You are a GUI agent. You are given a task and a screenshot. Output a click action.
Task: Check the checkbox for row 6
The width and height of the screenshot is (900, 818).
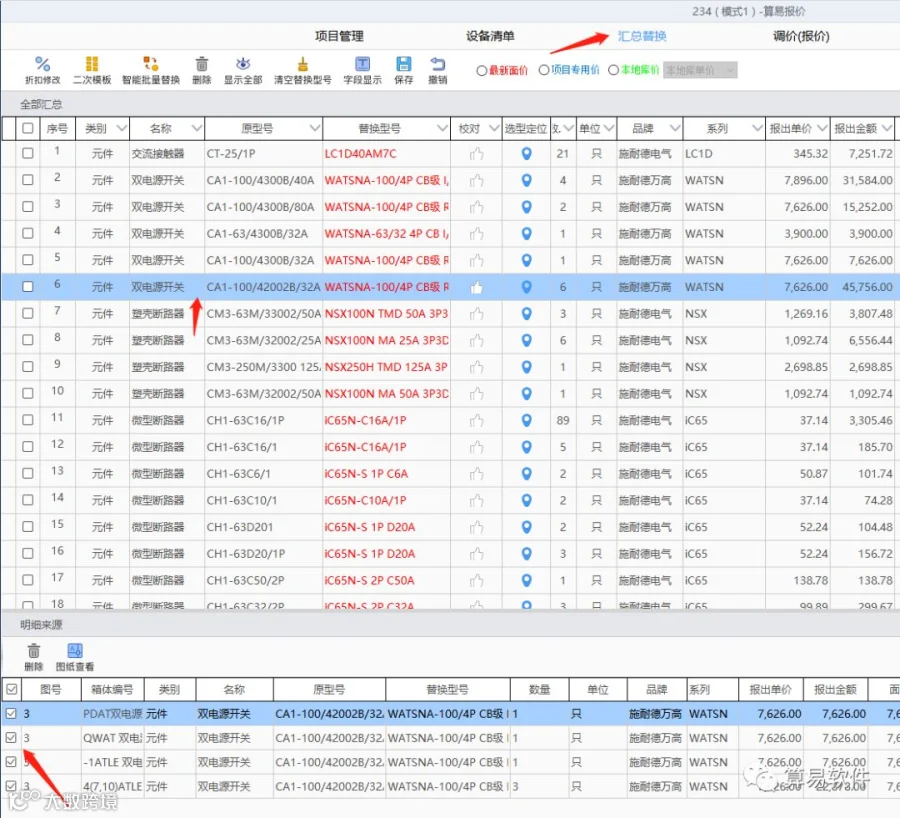28,286
